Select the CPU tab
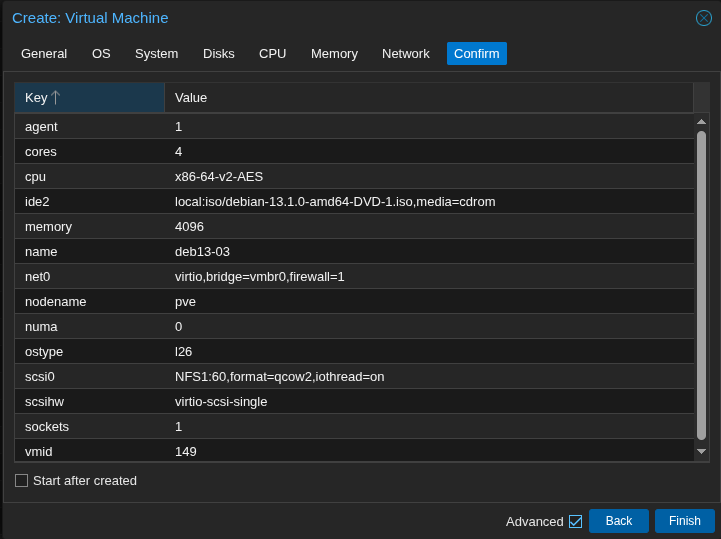This screenshot has width=721, height=539. [x=272, y=54]
